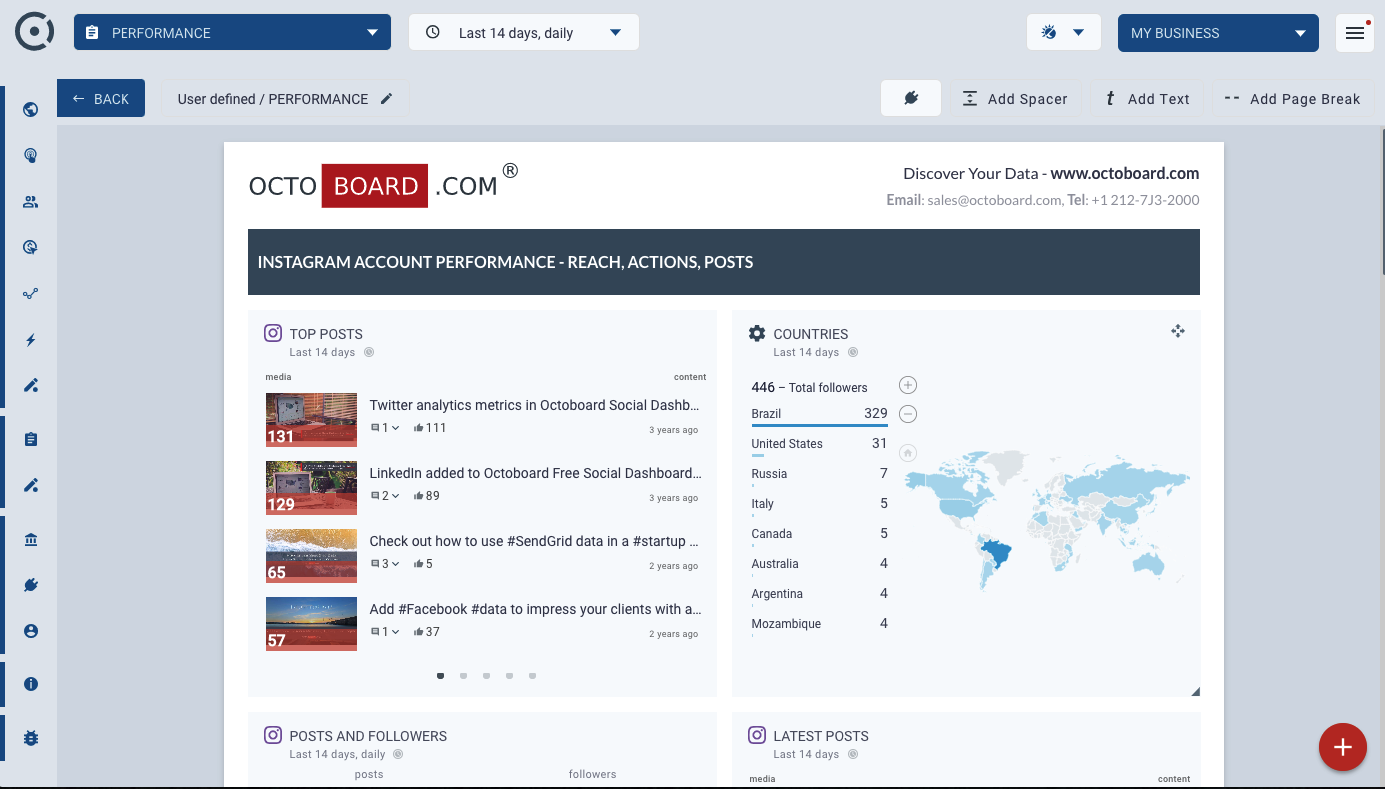Reset countries map to home view

tap(907, 453)
